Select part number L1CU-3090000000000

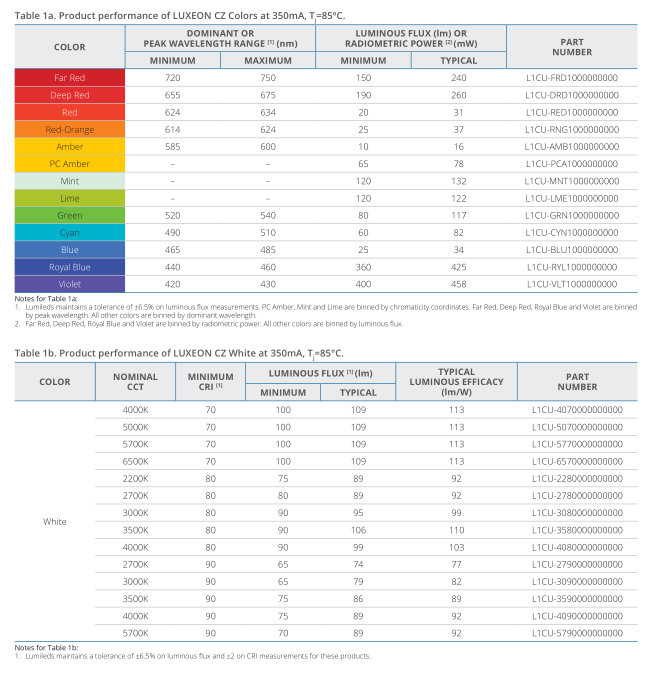[x=577, y=582]
